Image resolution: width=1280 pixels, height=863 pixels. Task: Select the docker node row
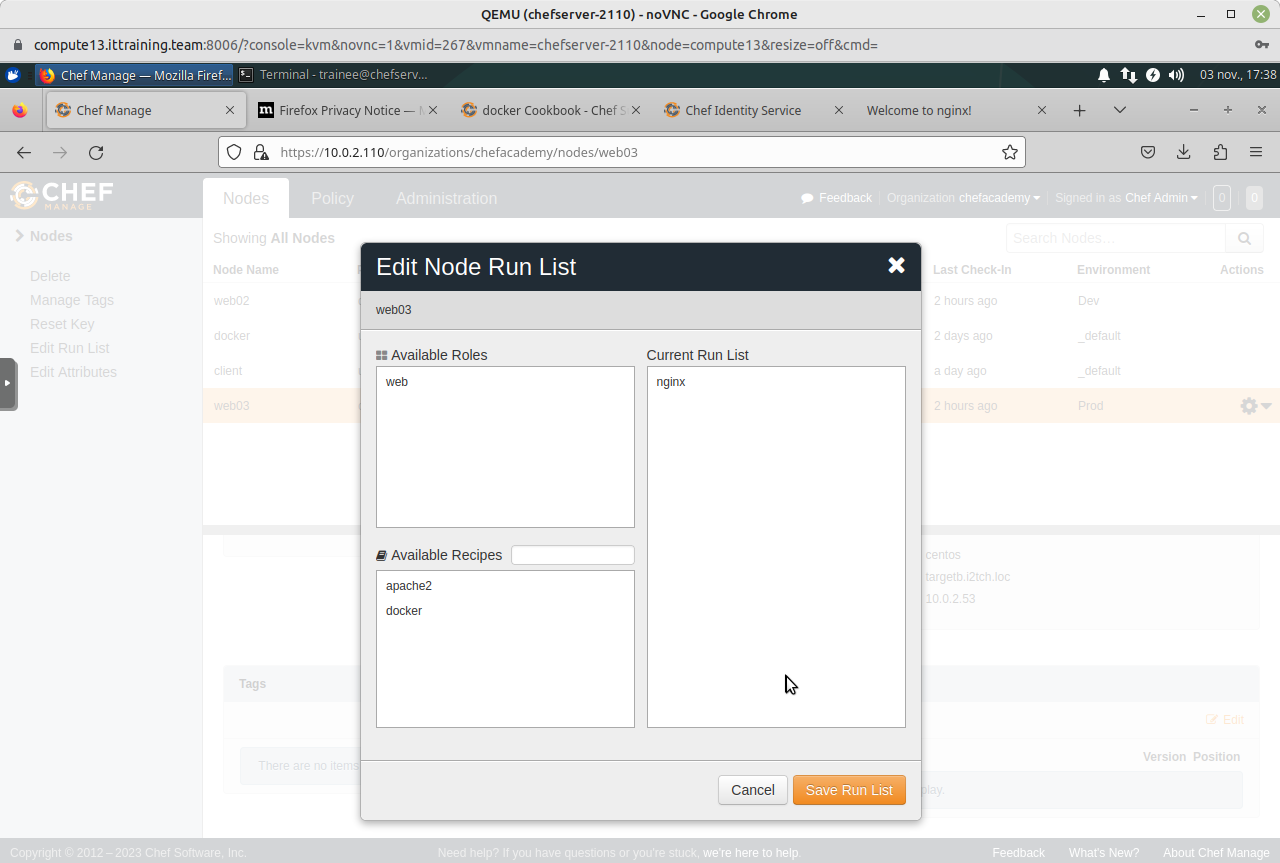pos(741,336)
